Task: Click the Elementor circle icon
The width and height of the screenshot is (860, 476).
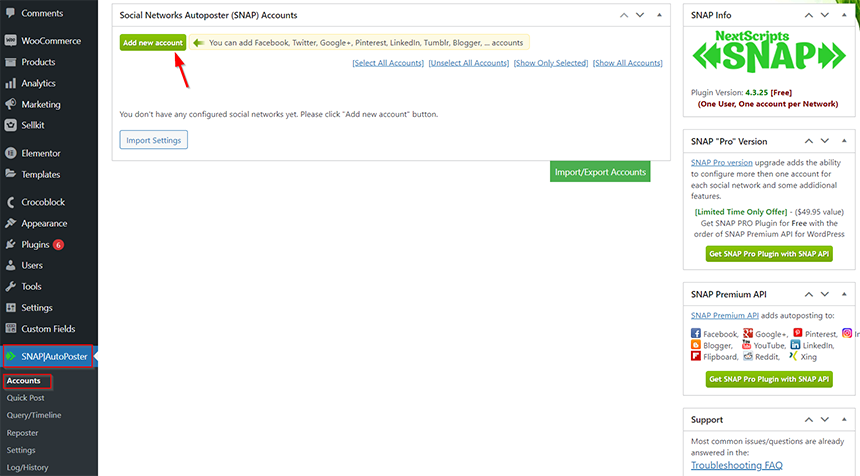Action: 10,153
